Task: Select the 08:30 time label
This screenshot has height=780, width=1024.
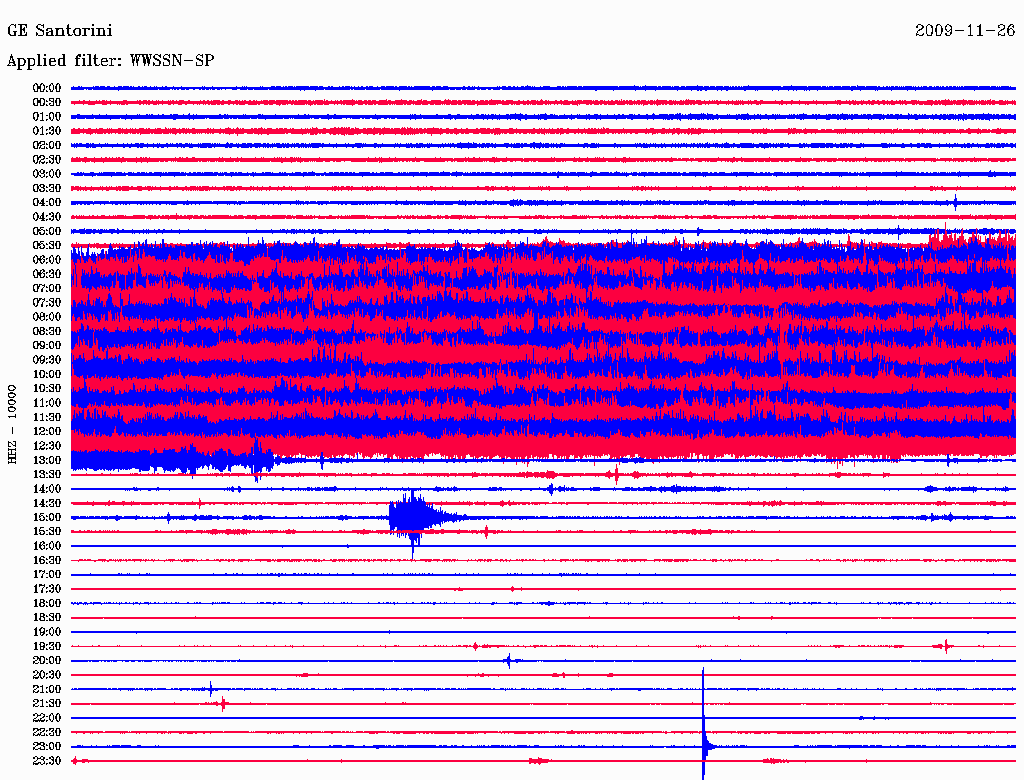Action: pyautogui.click(x=47, y=332)
